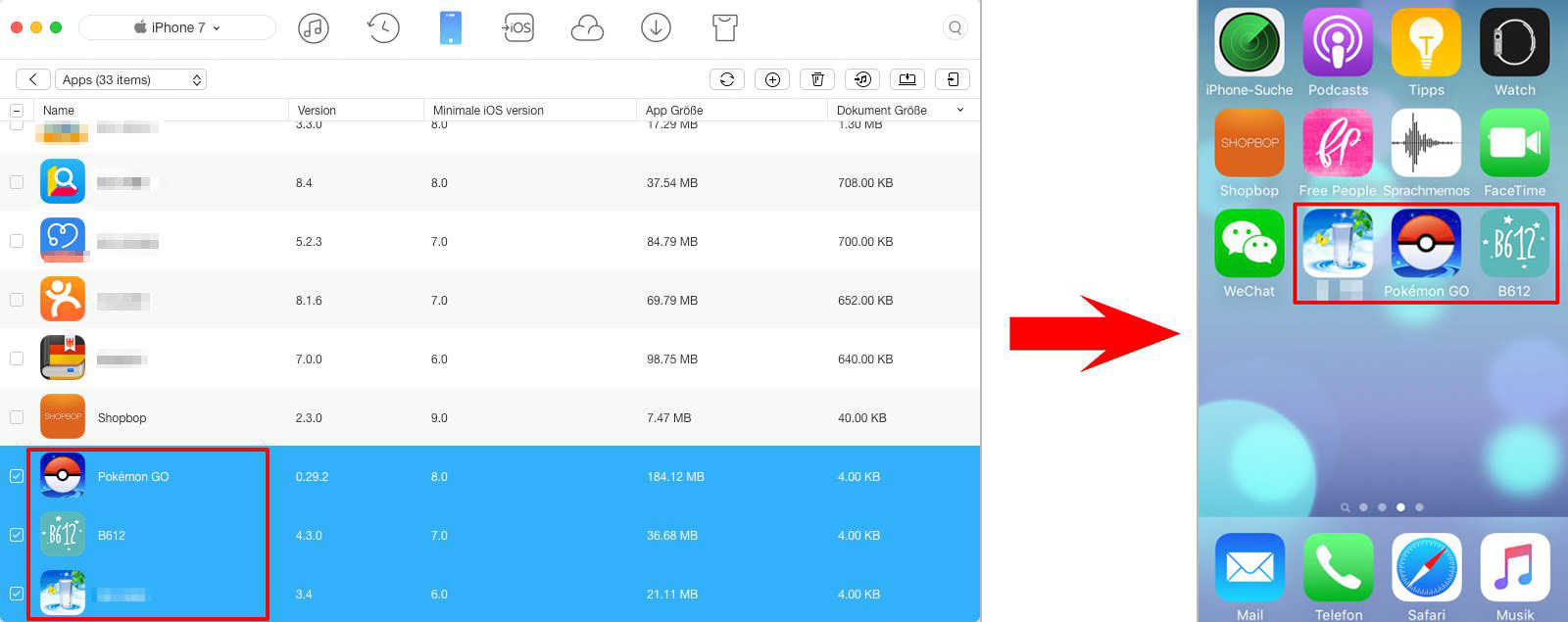
Task: Open Sprachmemos app on phone
Action: click(1426, 143)
